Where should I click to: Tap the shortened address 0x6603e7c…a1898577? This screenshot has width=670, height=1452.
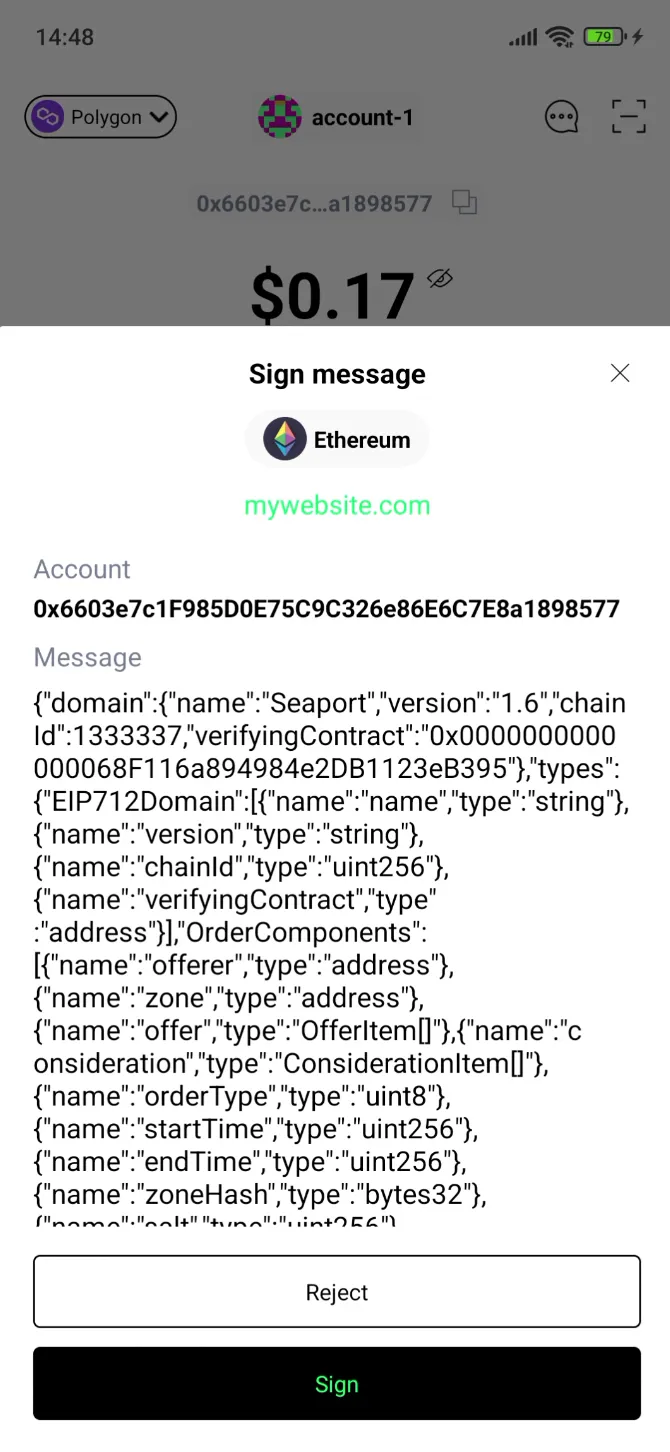pos(314,203)
